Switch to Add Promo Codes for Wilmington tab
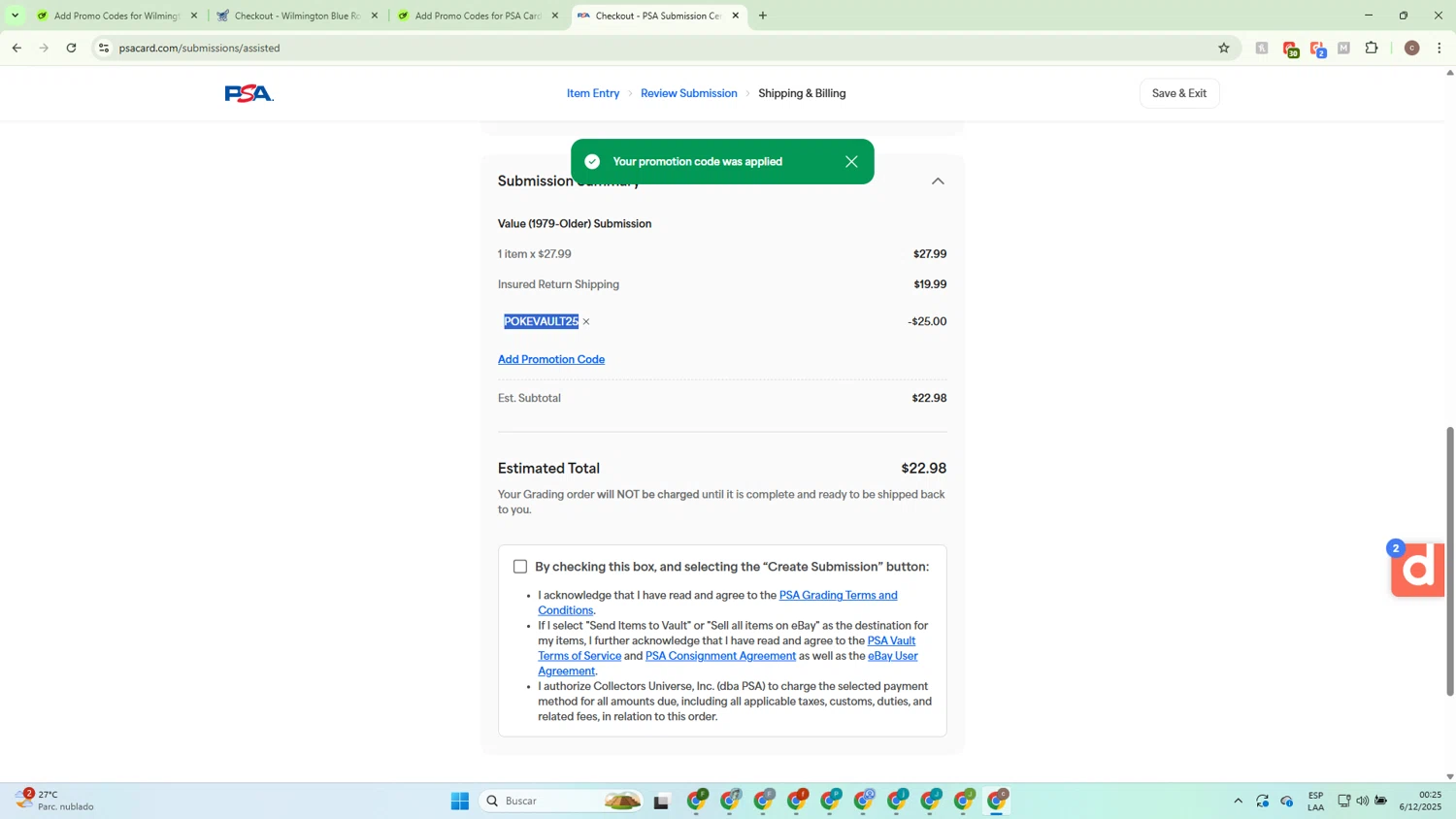Viewport: 1456px width, 819px height. click(x=116, y=16)
